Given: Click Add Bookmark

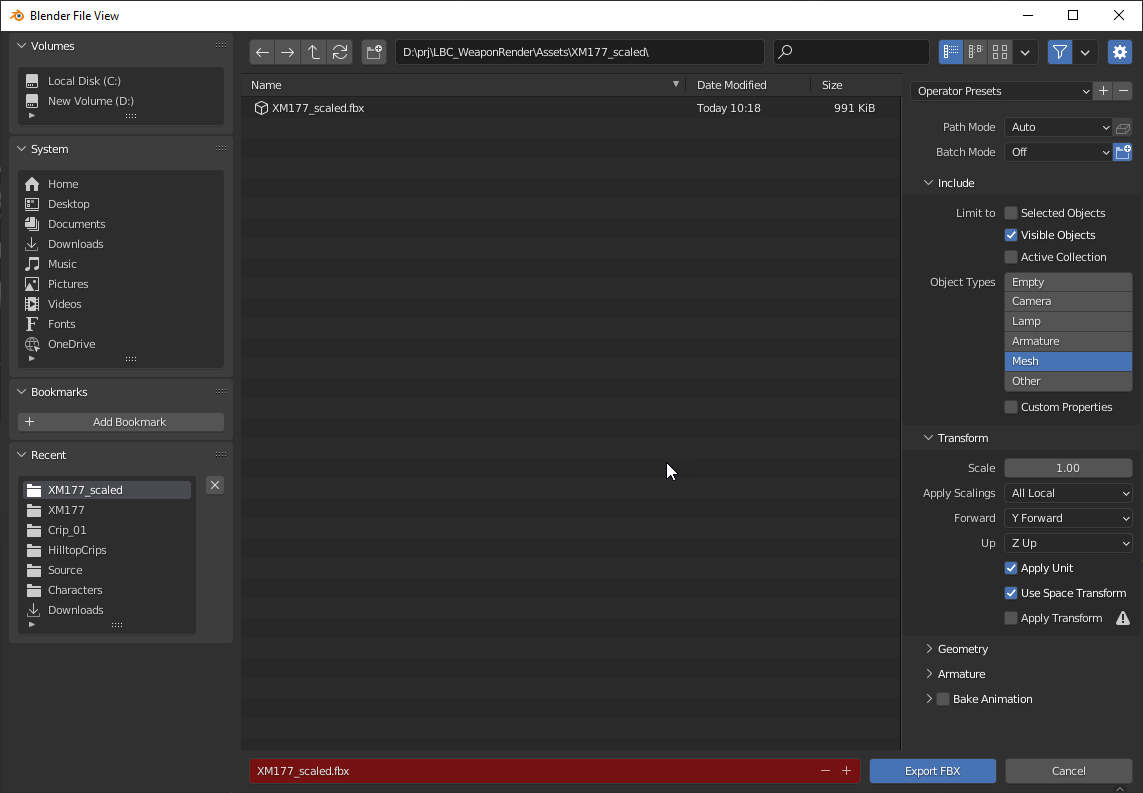Looking at the screenshot, I should click(x=120, y=421).
